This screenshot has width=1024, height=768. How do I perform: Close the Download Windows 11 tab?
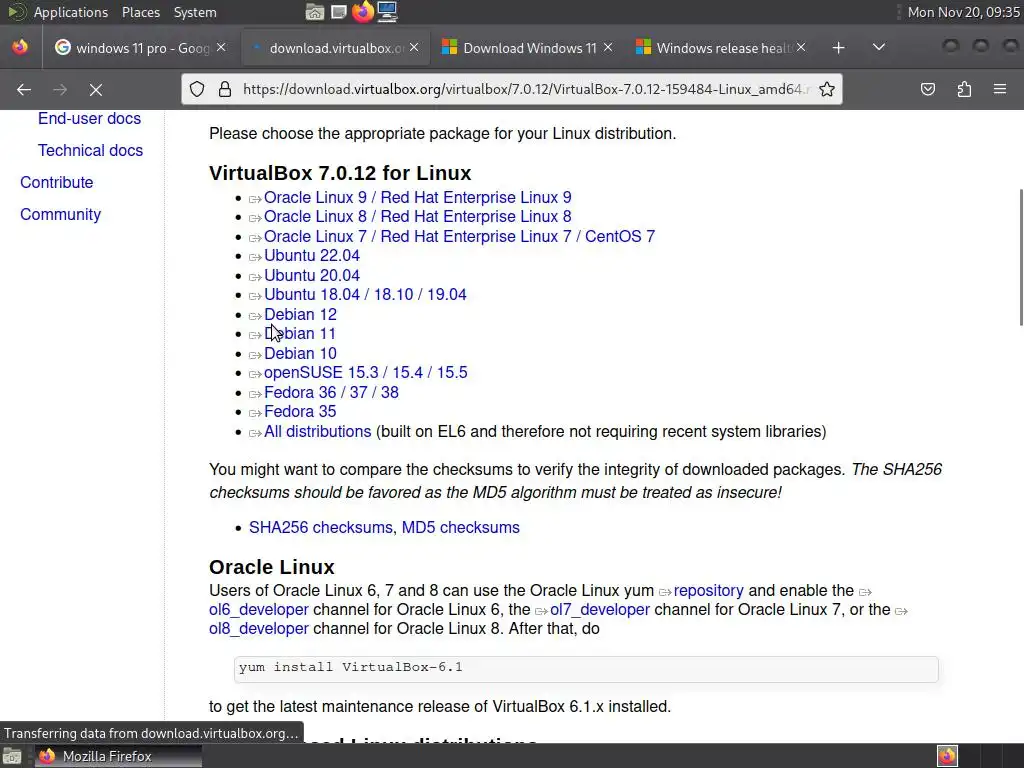click(x=608, y=47)
